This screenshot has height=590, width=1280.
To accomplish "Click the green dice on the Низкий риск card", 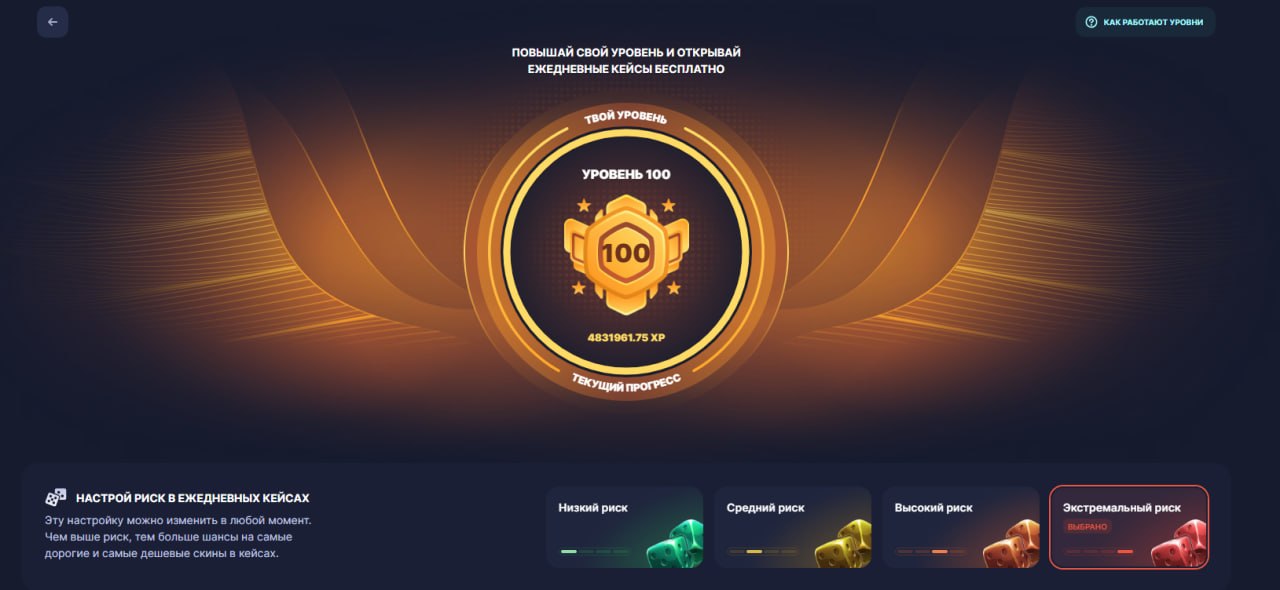I will [x=675, y=543].
